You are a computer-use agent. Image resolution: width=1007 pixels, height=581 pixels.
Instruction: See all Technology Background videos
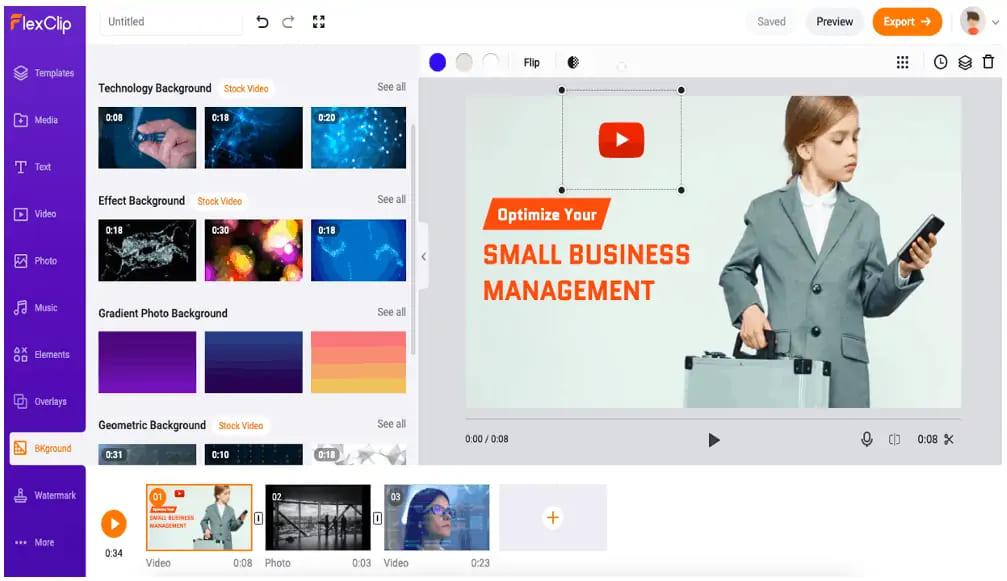click(391, 87)
